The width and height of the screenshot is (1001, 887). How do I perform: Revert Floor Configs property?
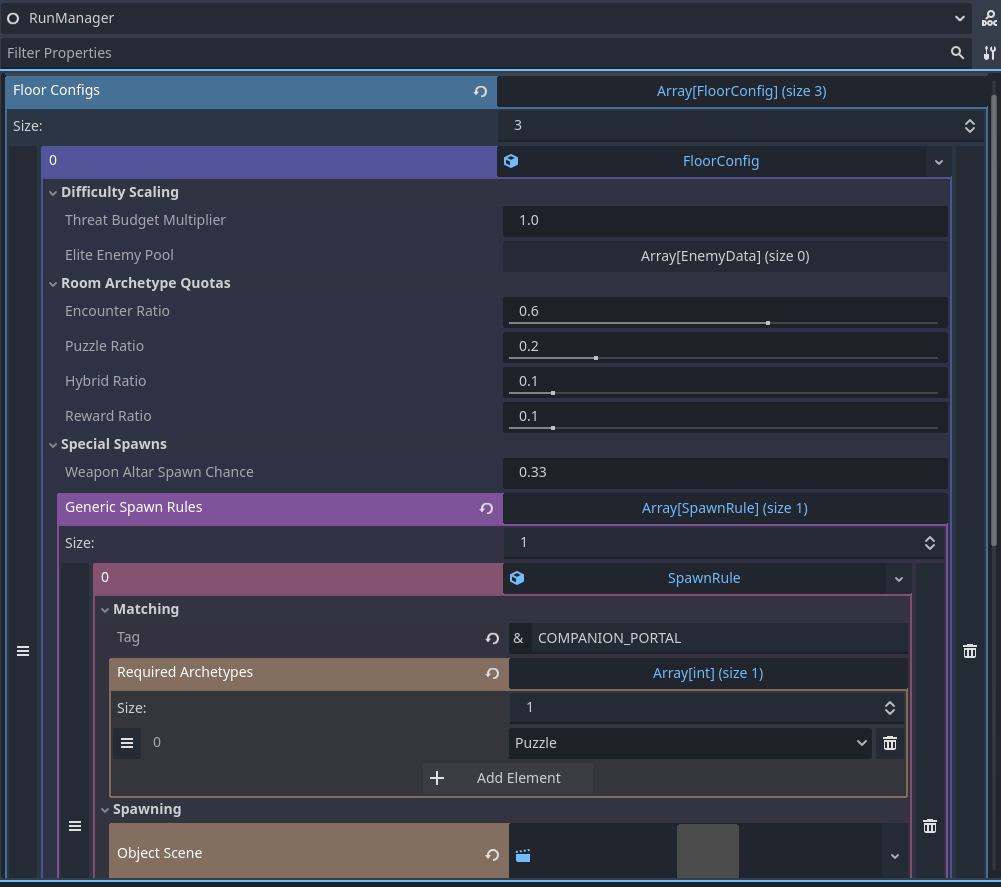pyautogui.click(x=480, y=91)
